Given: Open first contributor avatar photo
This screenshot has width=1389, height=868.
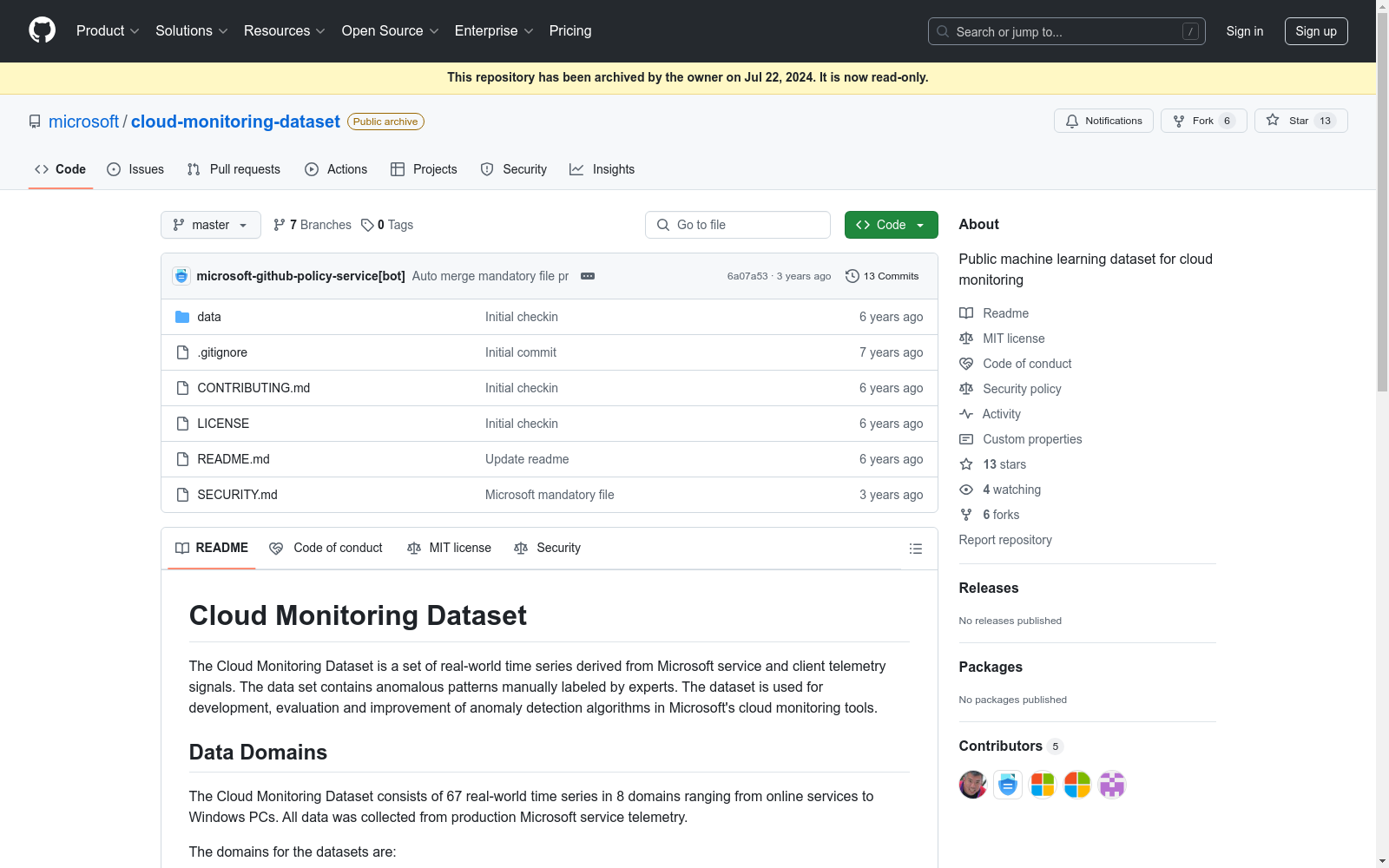Looking at the screenshot, I should click(973, 785).
